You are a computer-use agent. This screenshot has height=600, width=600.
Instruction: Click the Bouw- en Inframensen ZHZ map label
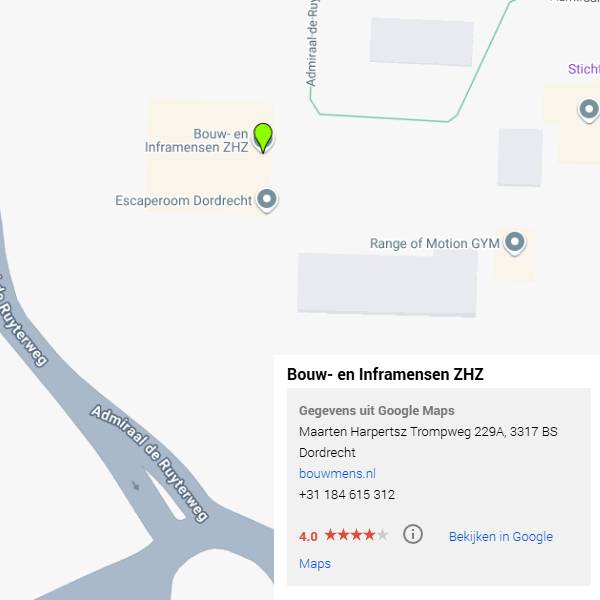click(x=196, y=140)
